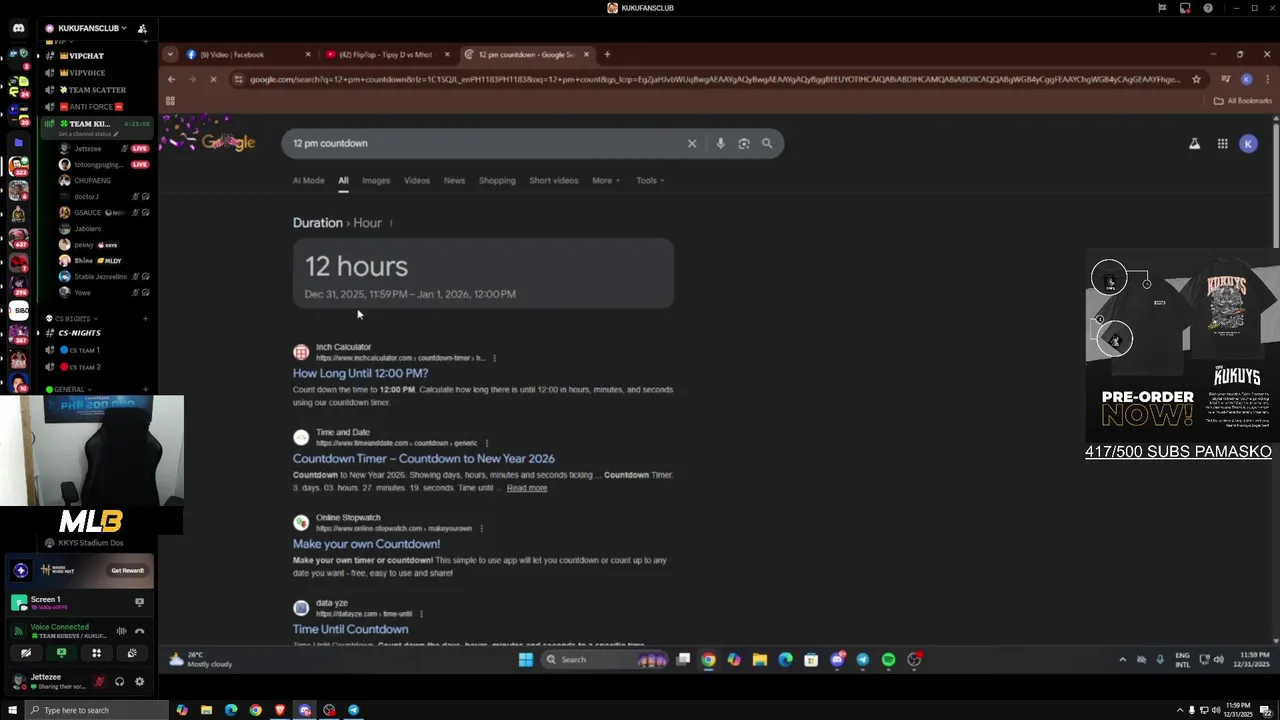The image size is (1280, 720).
Task: Switch to the Videos search tab
Action: (x=417, y=181)
